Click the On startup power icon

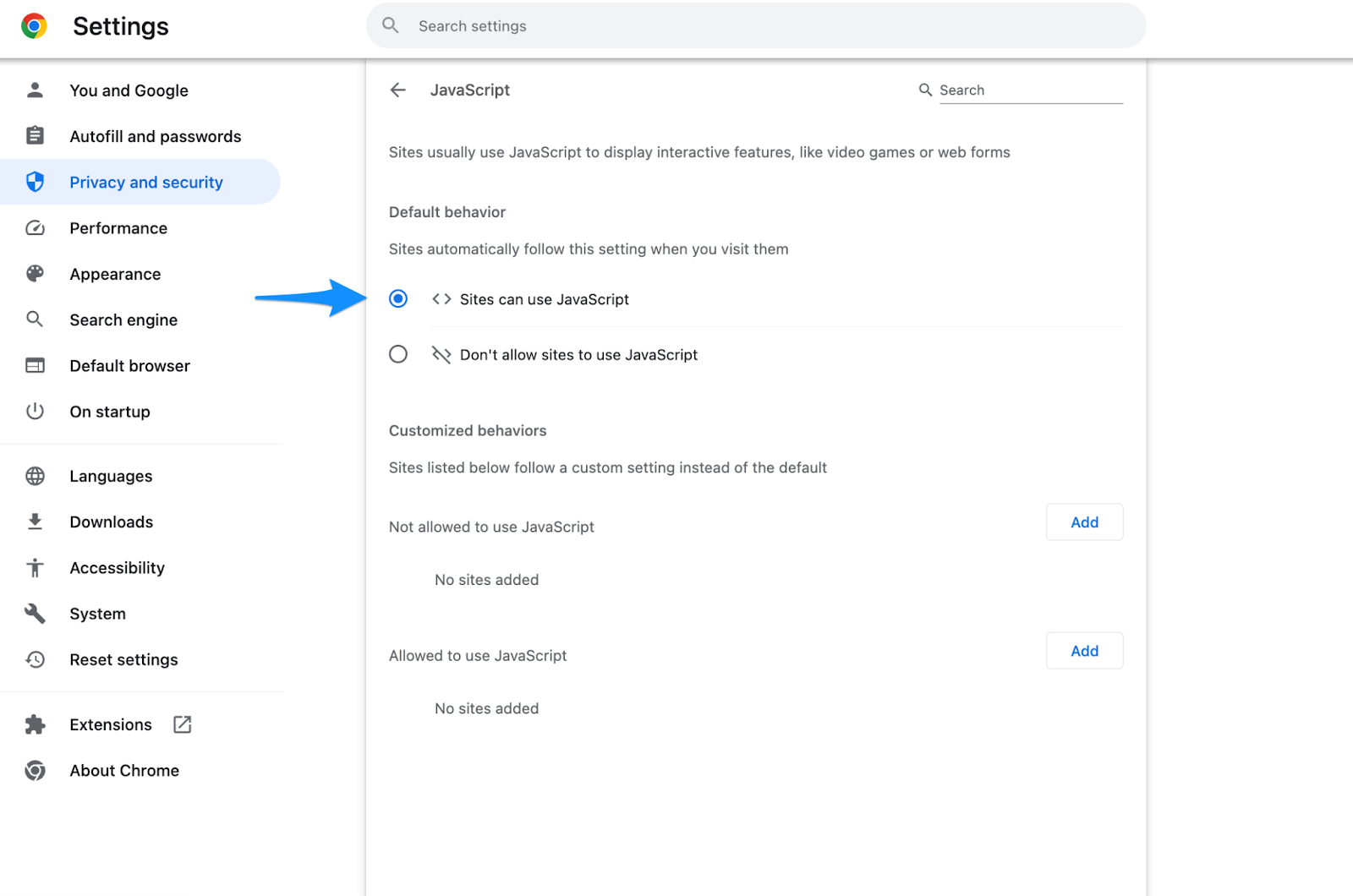(35, 412)
